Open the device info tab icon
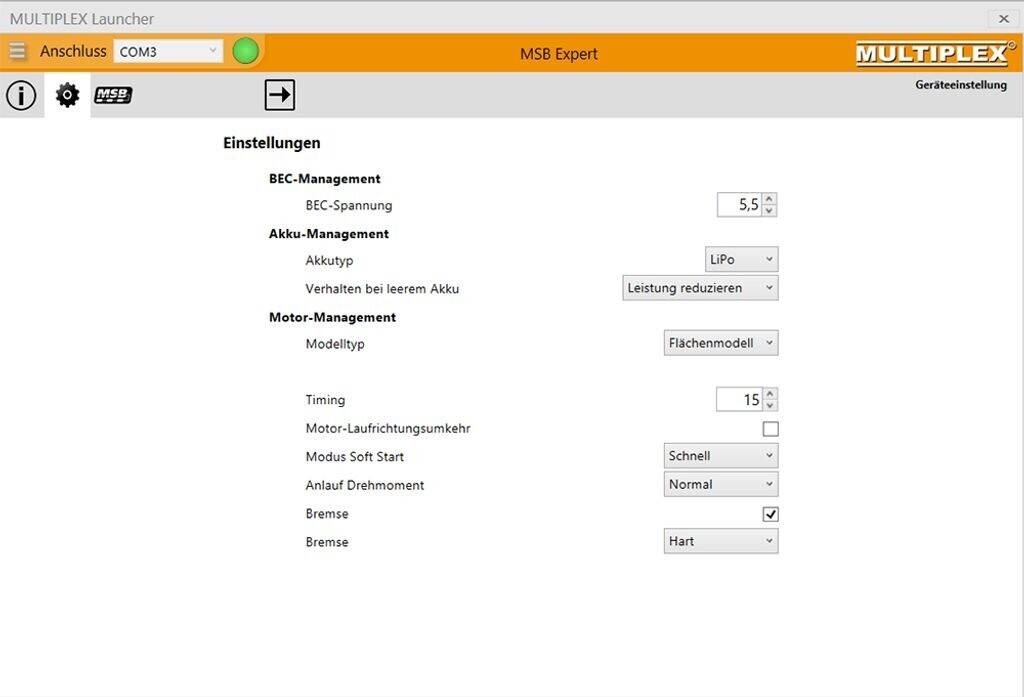 (x=21, y=95)
